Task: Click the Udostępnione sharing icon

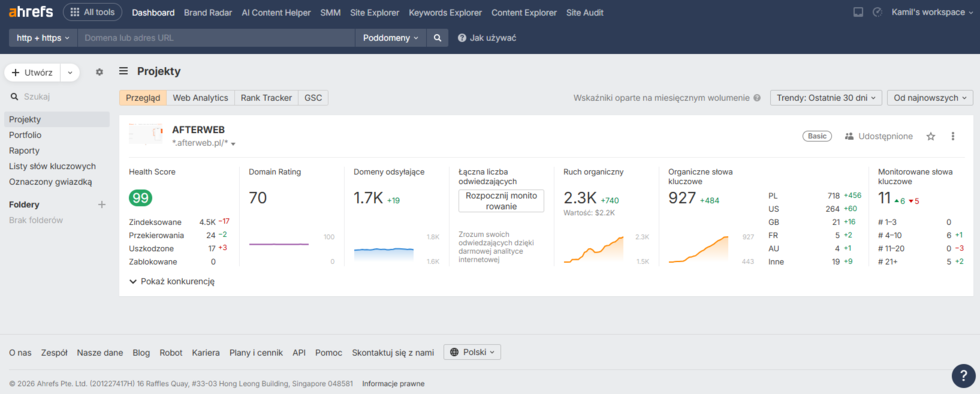Action: pos(849,136)
